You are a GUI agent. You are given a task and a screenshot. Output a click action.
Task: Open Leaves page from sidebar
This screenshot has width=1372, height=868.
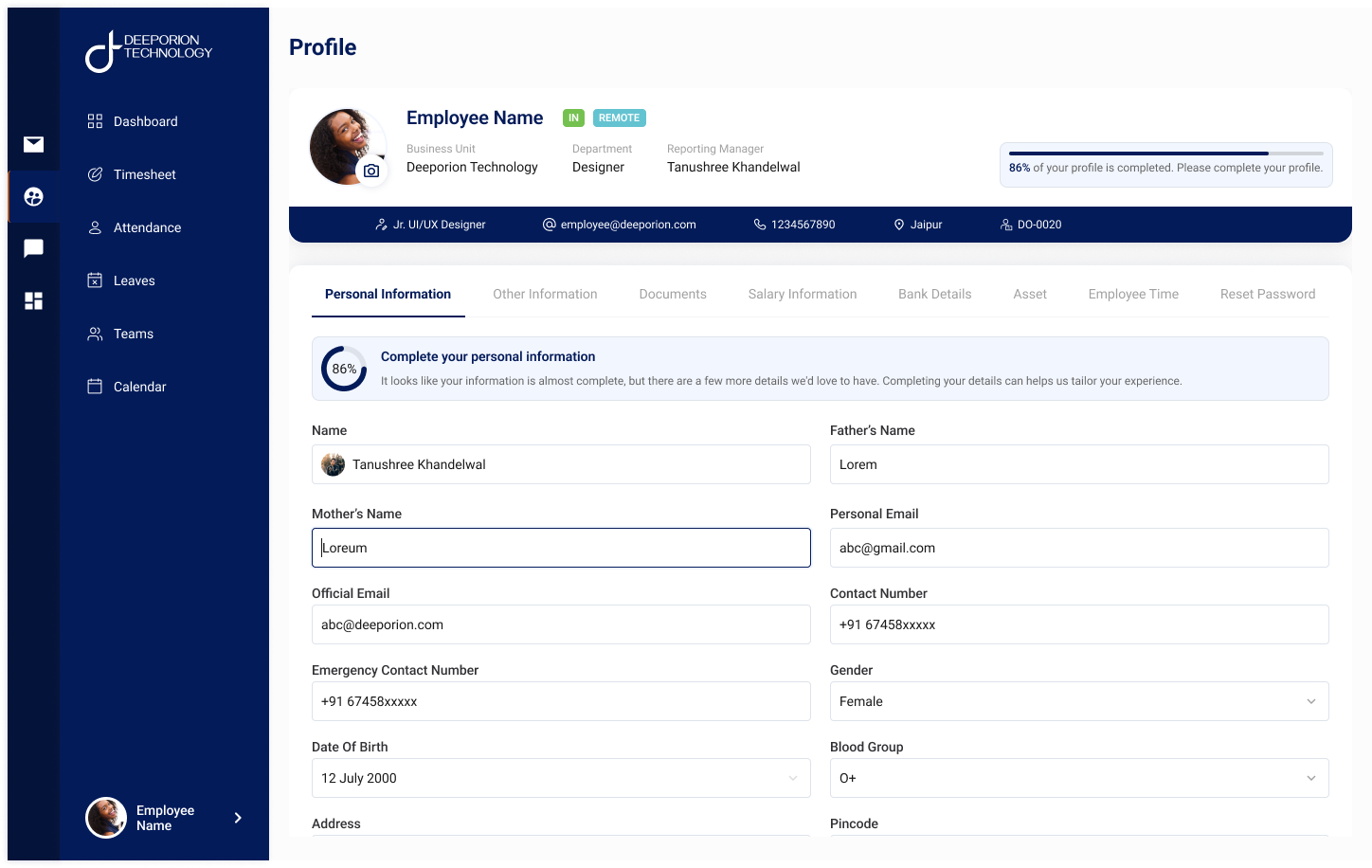click(134, 280)
